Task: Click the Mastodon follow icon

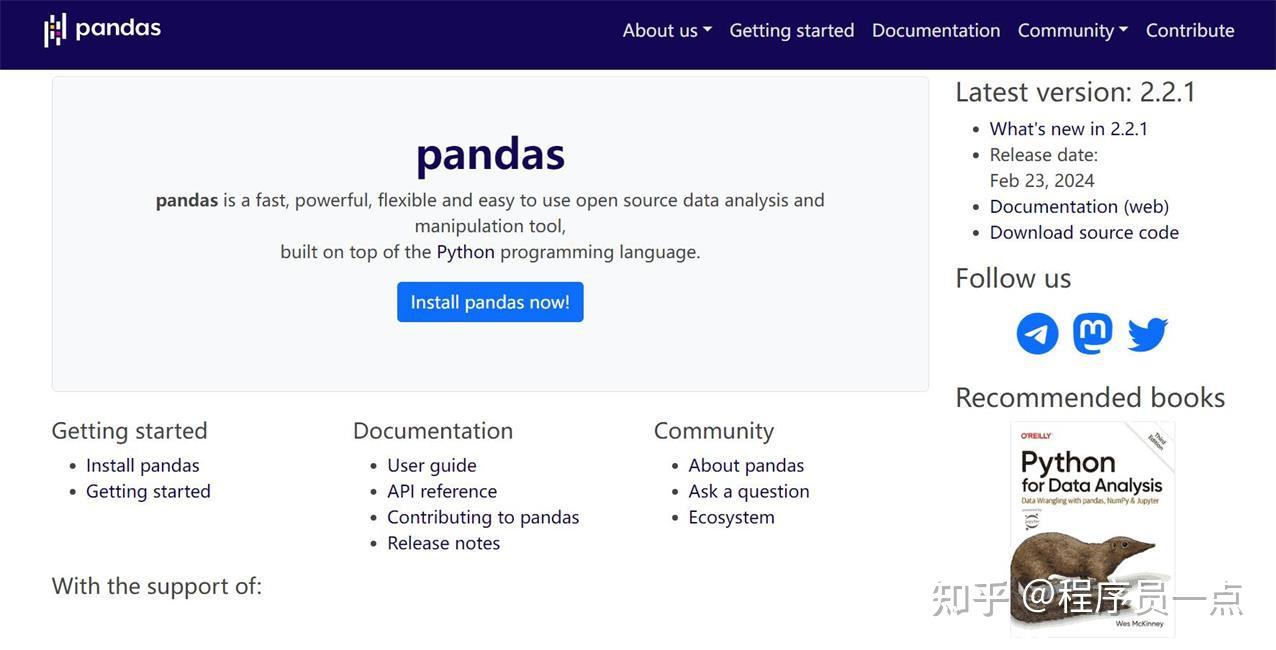Action: click(x=1092, y=333)
